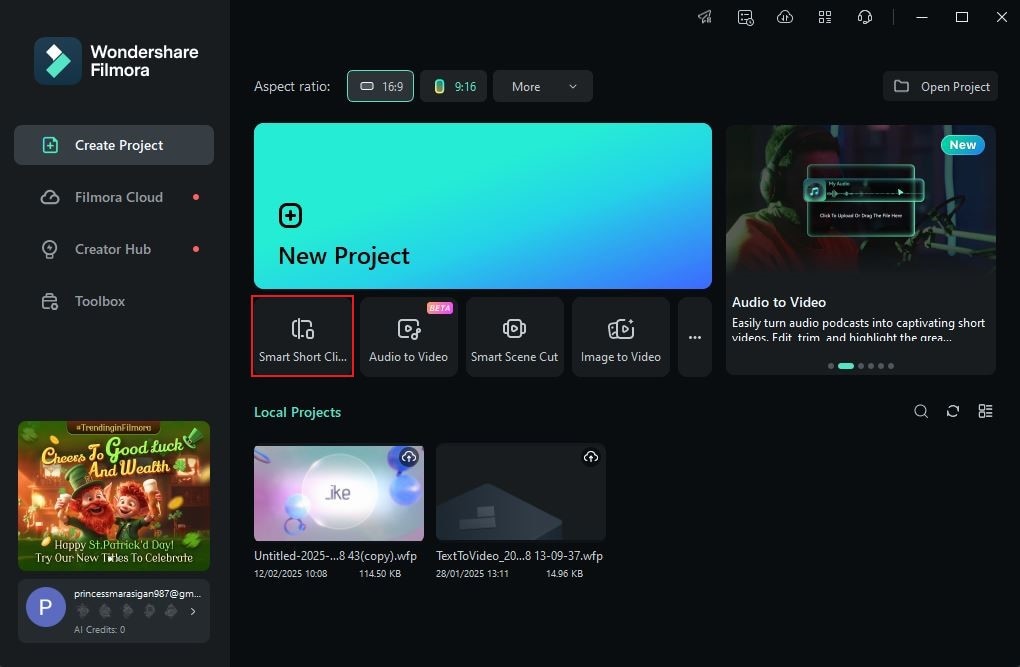1020x667 pixels.
Task: Open Filmora Cloud in sidebar
Action: coord(114,197)
